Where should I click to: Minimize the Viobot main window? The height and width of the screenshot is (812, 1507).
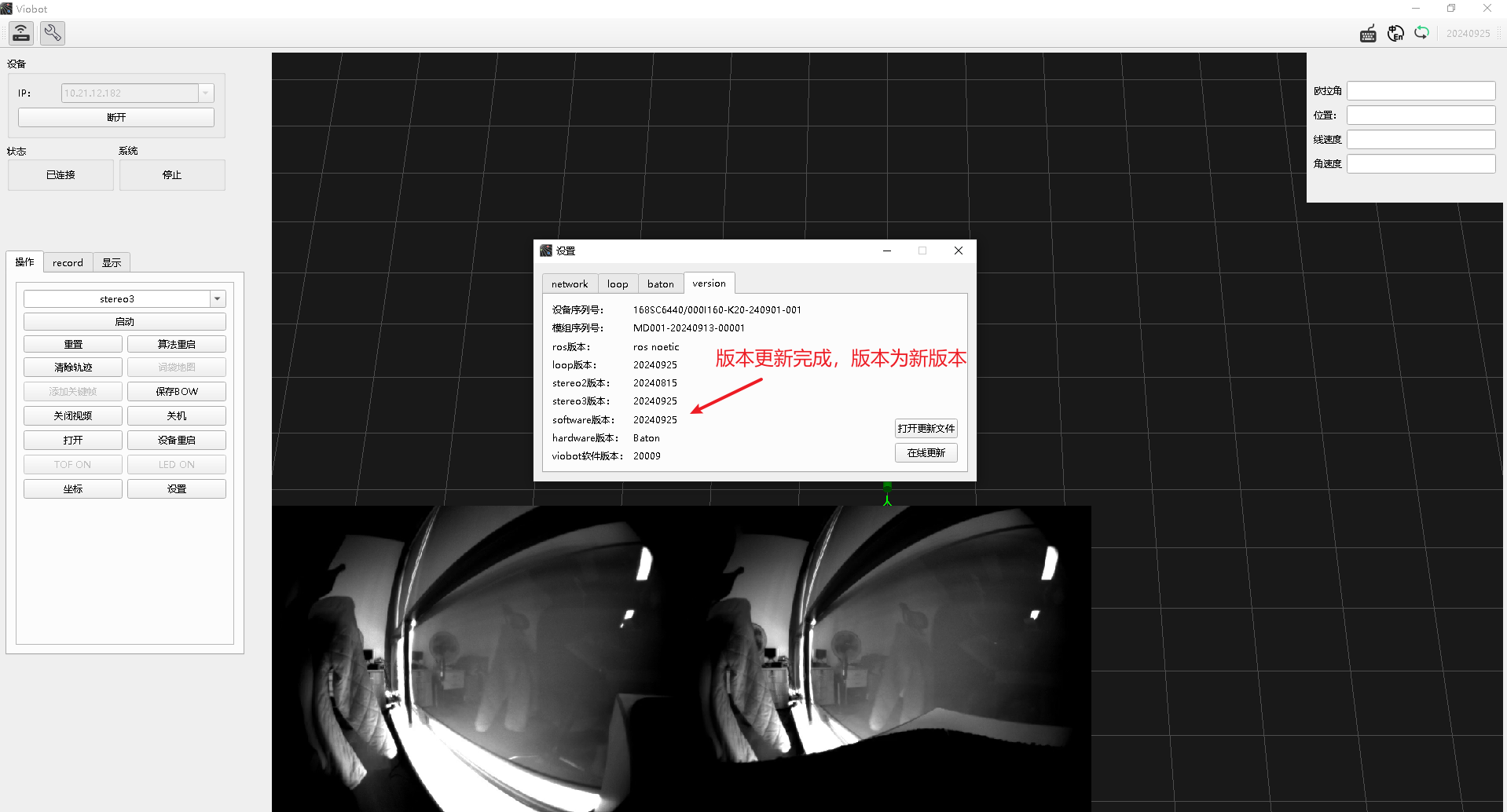[1416, 9]
